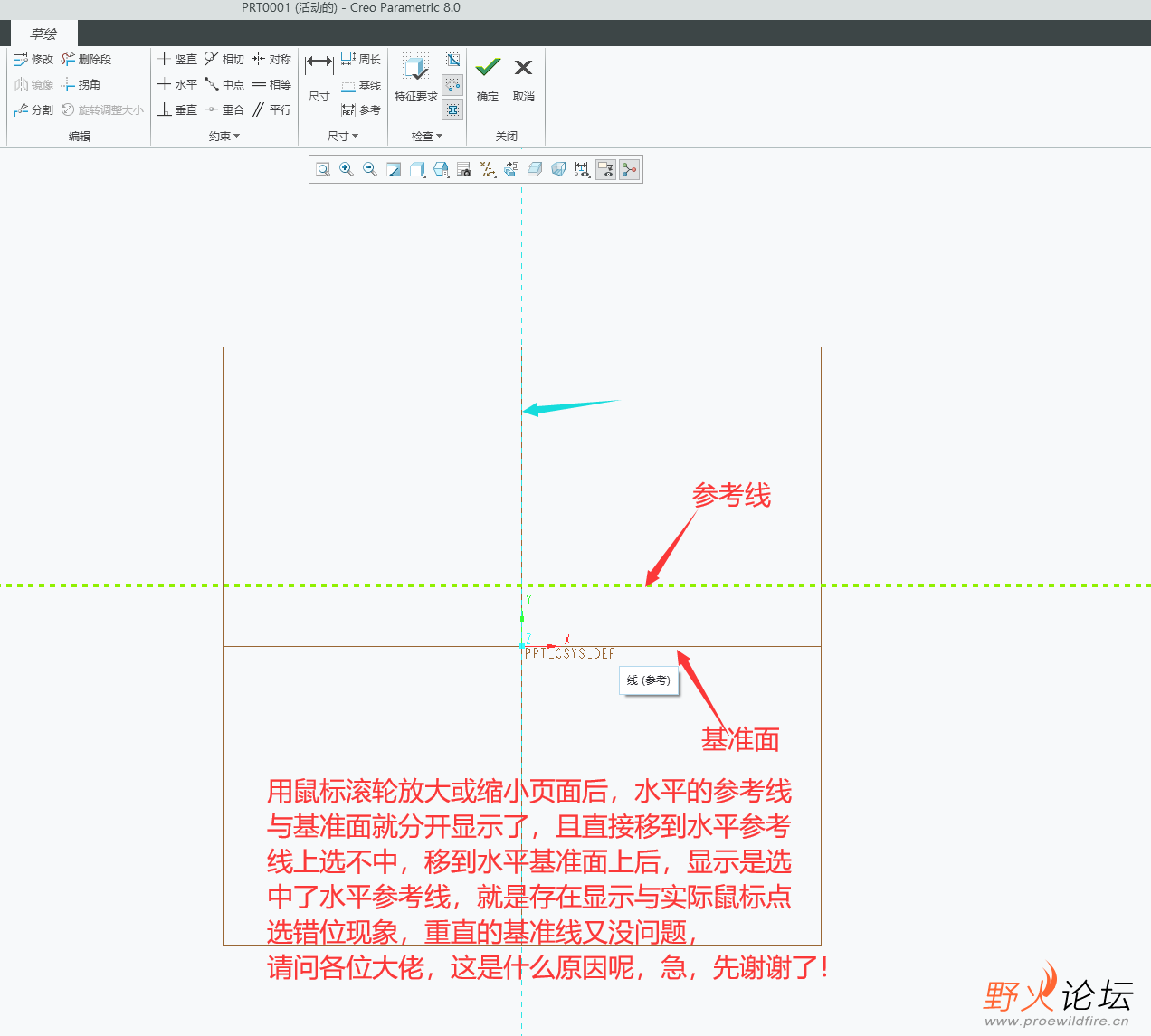Screen dimensions: 1151x1036
Task: Toggle the perspective view box icon
Action: 558,170
